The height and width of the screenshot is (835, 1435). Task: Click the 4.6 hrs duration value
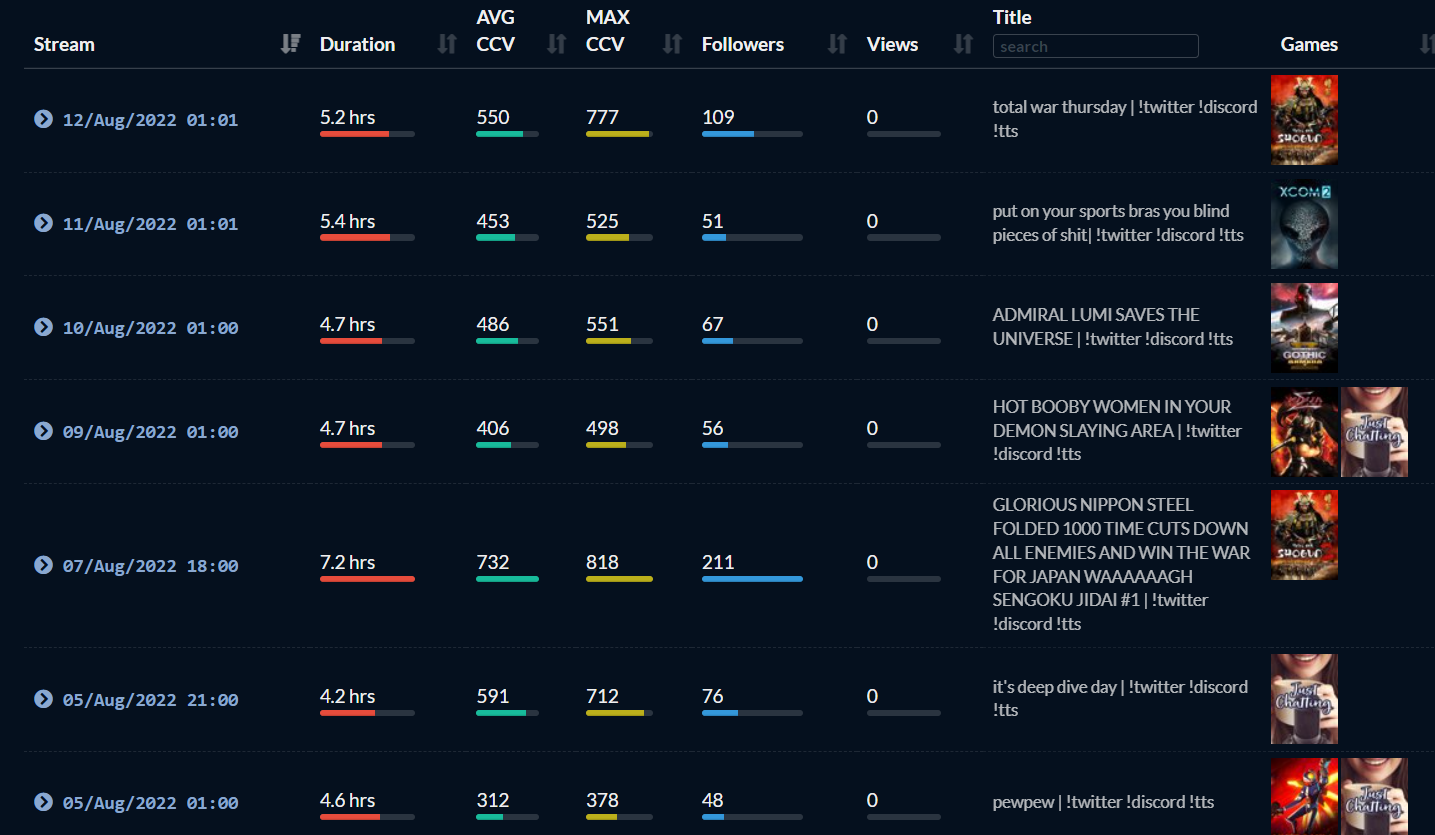tap(348, 800)
